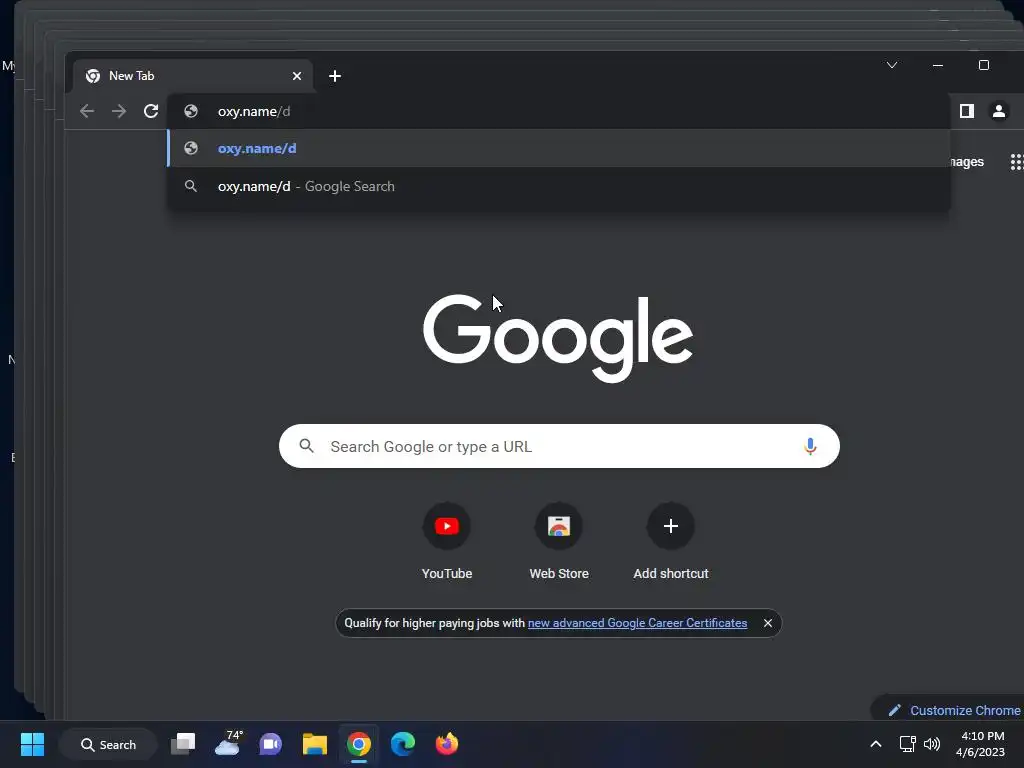Open the Windows Start menu
This screenshot has height=768, width=1024.
click(x=32, y=744)
